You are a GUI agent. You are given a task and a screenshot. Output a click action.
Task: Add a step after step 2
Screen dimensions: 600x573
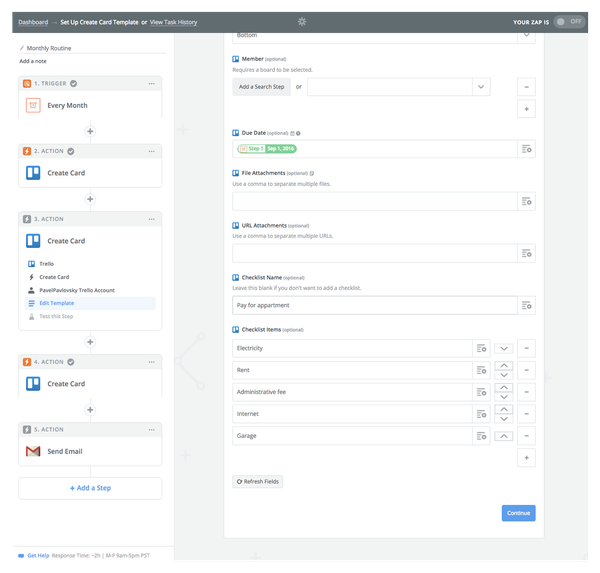[90, 199]
